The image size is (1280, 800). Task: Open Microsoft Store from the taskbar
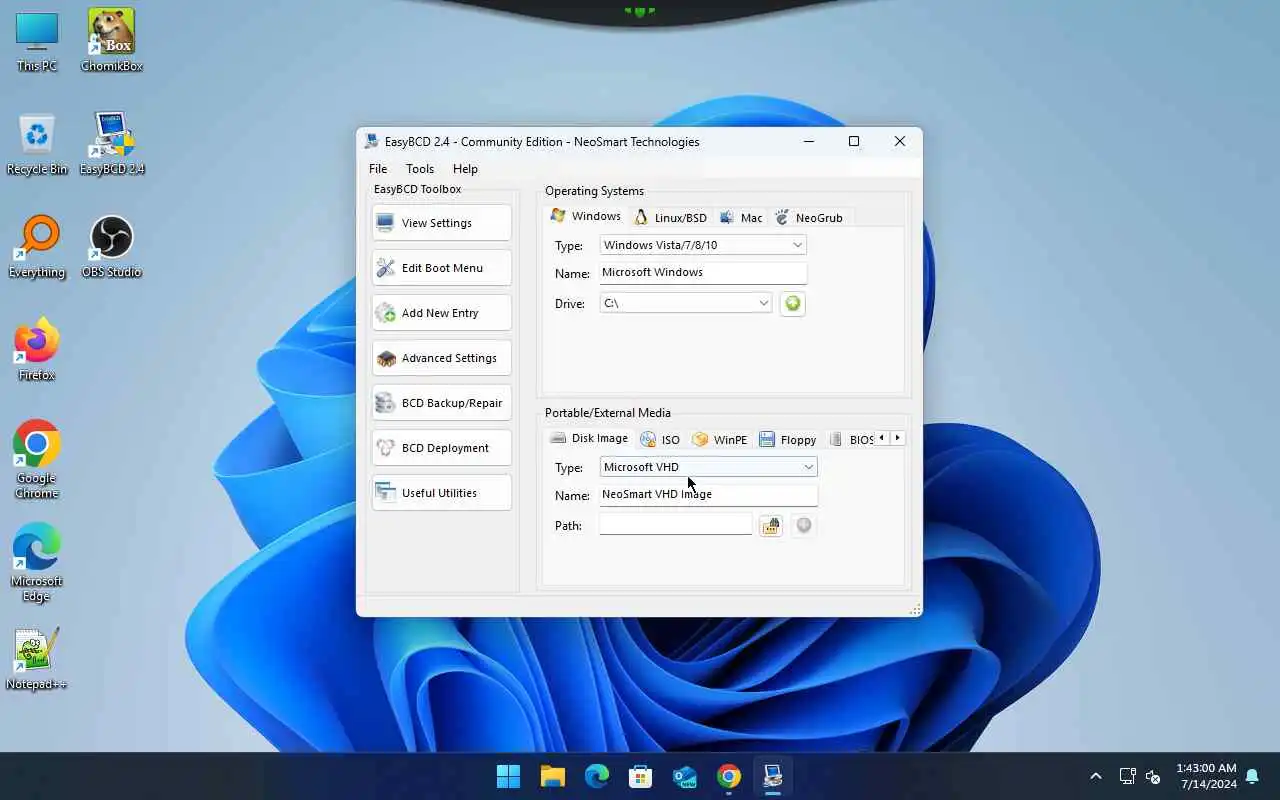[641, 776]
